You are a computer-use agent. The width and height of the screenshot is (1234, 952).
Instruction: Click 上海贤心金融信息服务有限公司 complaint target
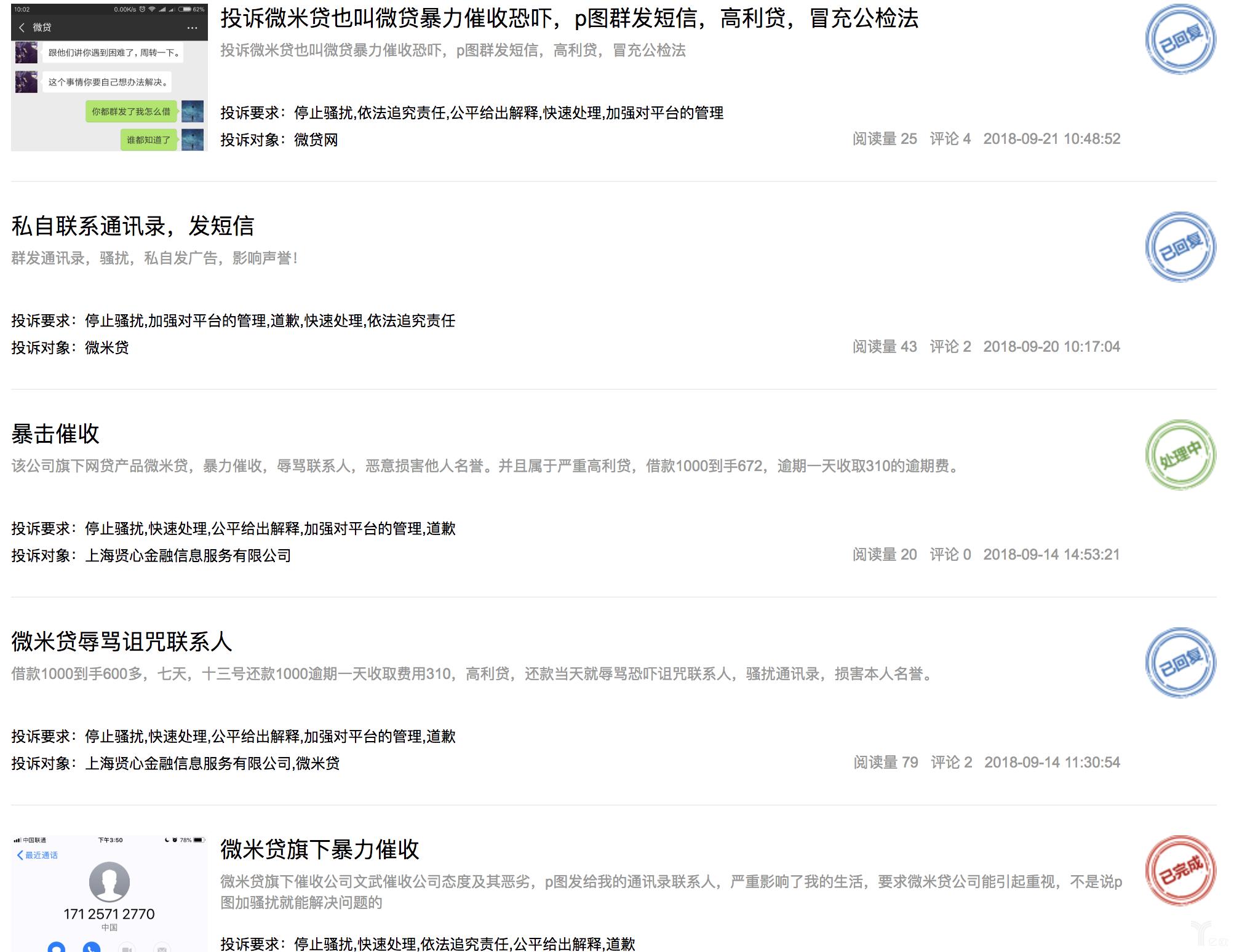(x=189, y=555)
